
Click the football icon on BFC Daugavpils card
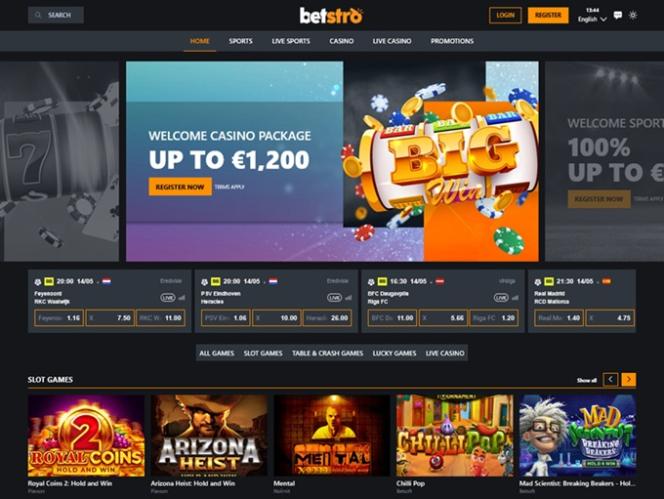pos(371,281)
